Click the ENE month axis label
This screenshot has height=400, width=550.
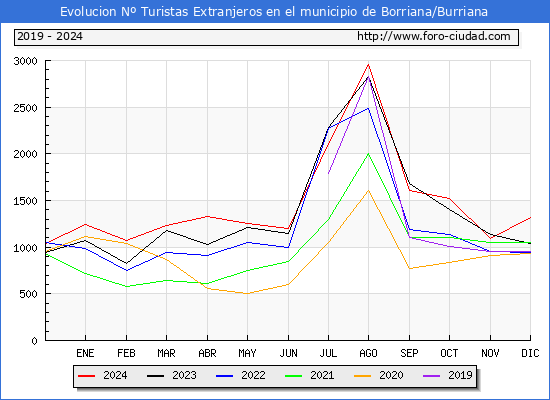(x=85, y=353)
